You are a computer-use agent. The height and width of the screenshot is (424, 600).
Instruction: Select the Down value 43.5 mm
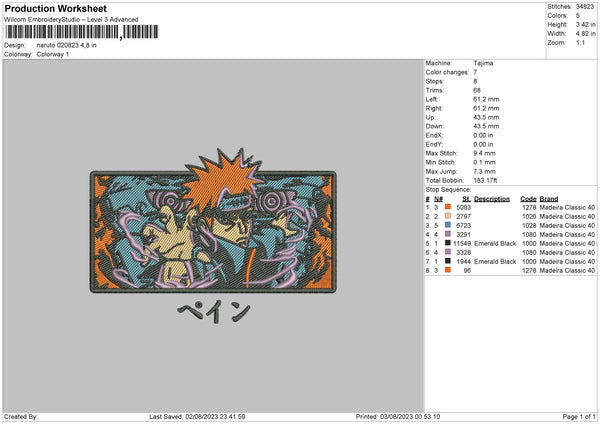486,126
